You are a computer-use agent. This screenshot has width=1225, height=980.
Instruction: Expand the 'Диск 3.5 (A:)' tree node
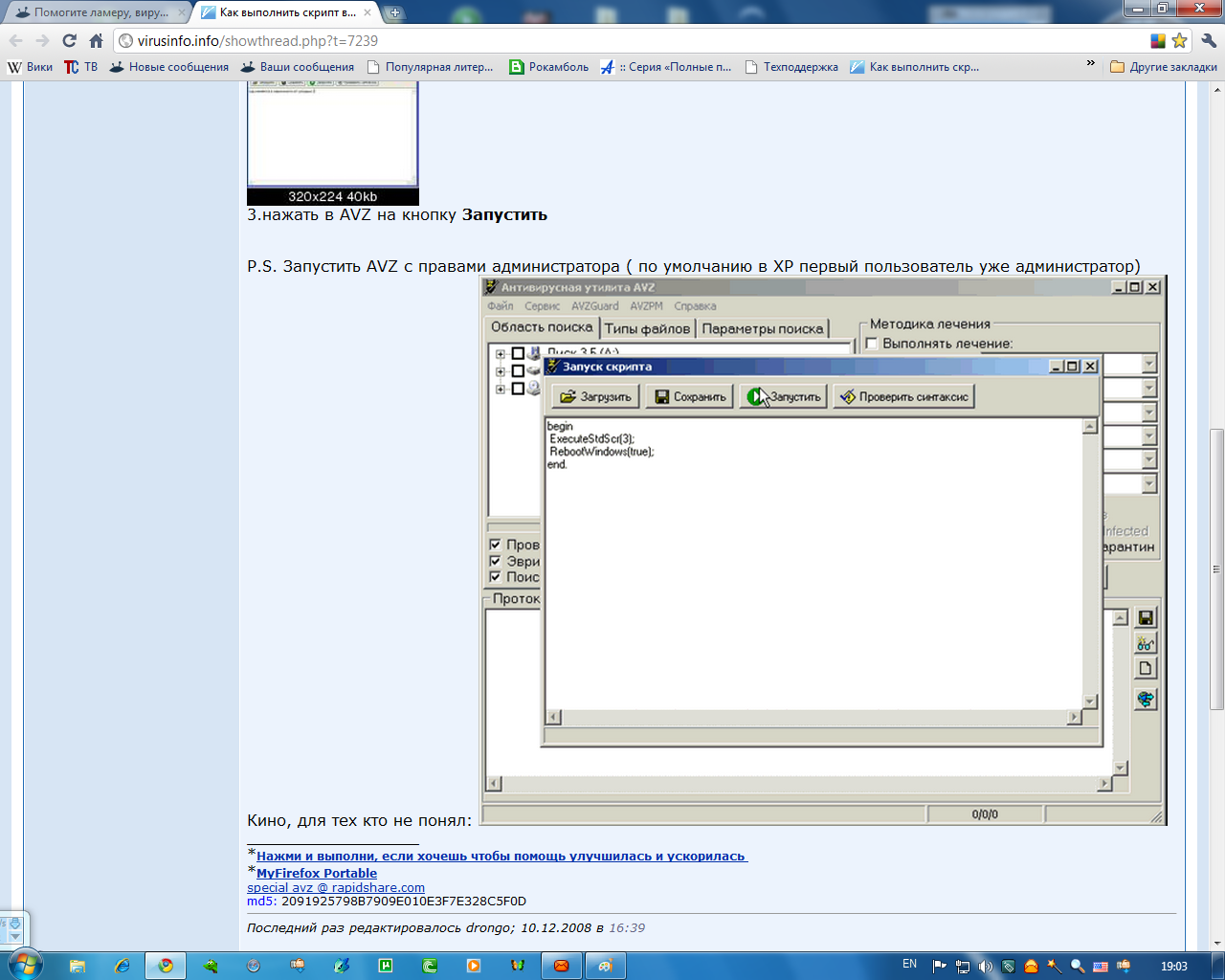point(500,354)
